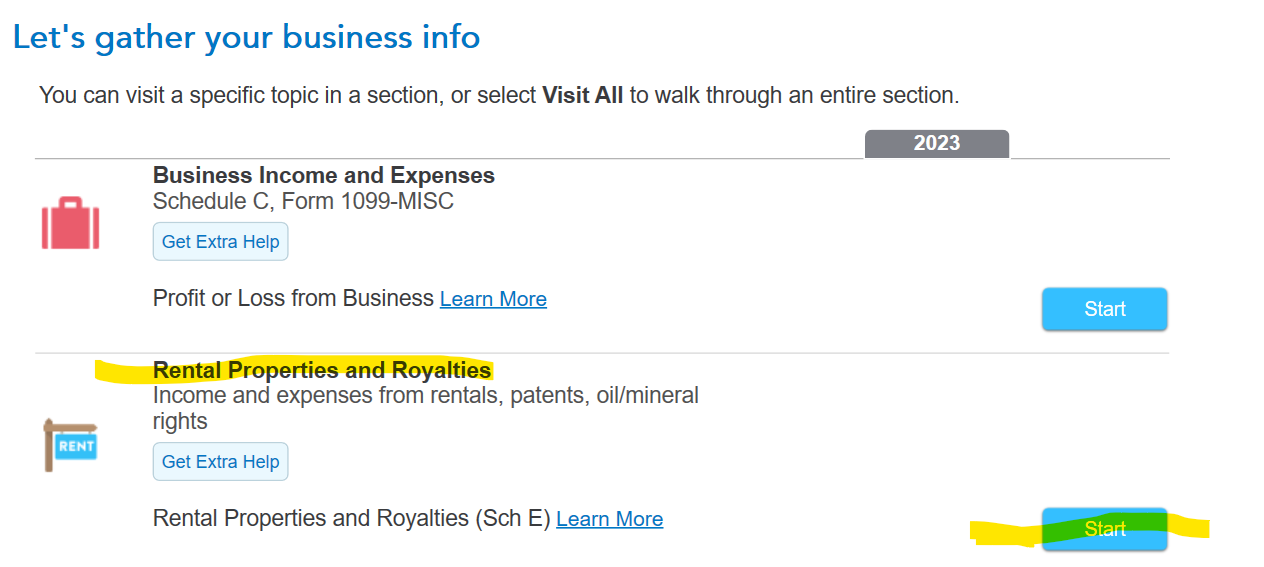1264x567 pixels.
Task: Open Learn More for Rental Properties (Sch E)
Action: [609, 519]
